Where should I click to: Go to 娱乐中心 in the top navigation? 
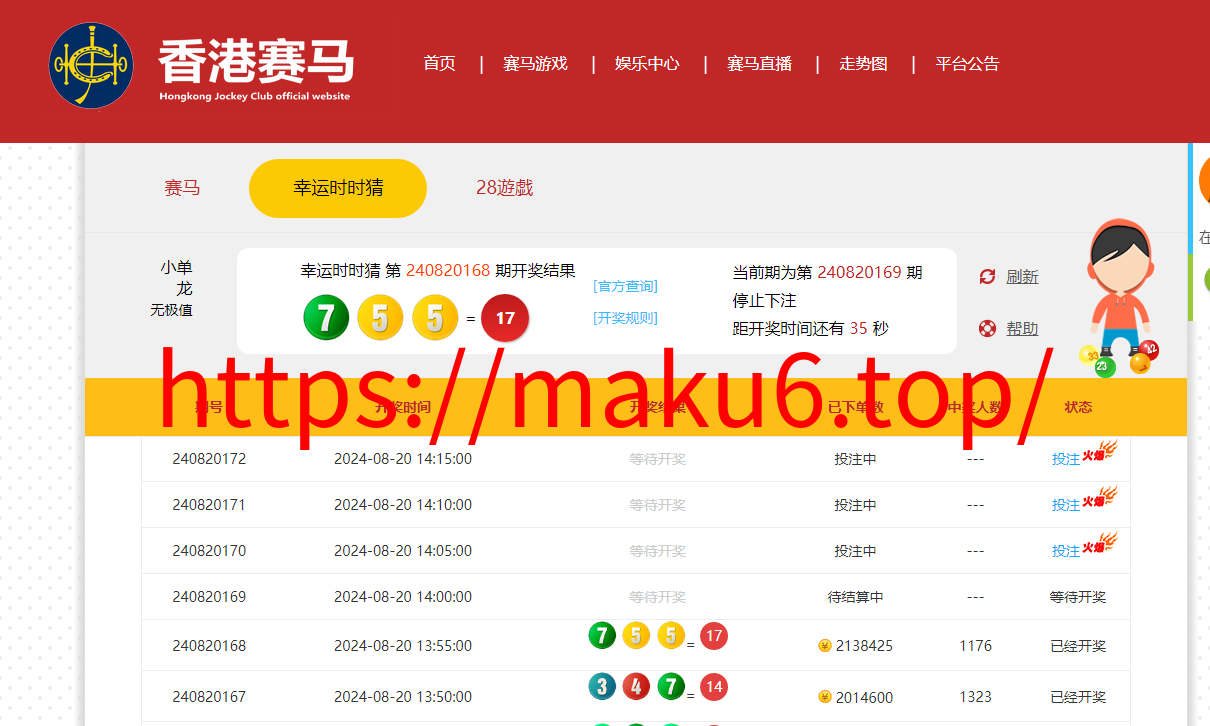tap(647, 64)
